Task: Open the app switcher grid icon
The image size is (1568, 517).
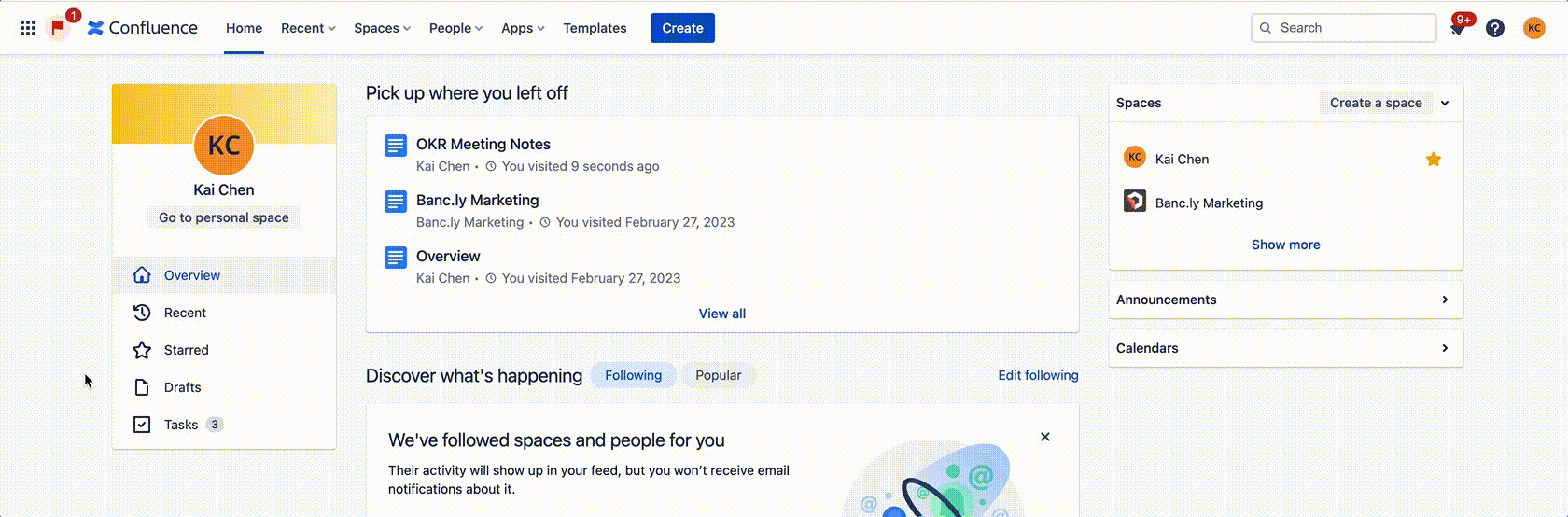Action: click(x=28, y=28)
